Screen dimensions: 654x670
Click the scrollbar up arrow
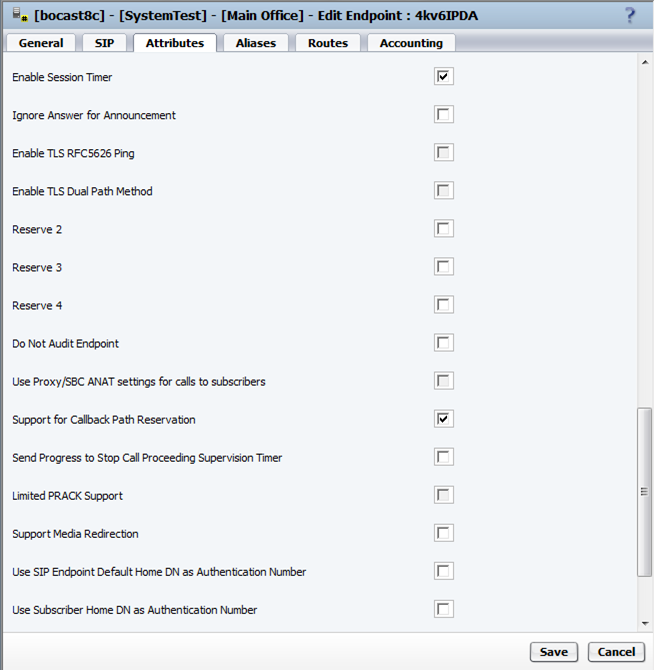645,63
